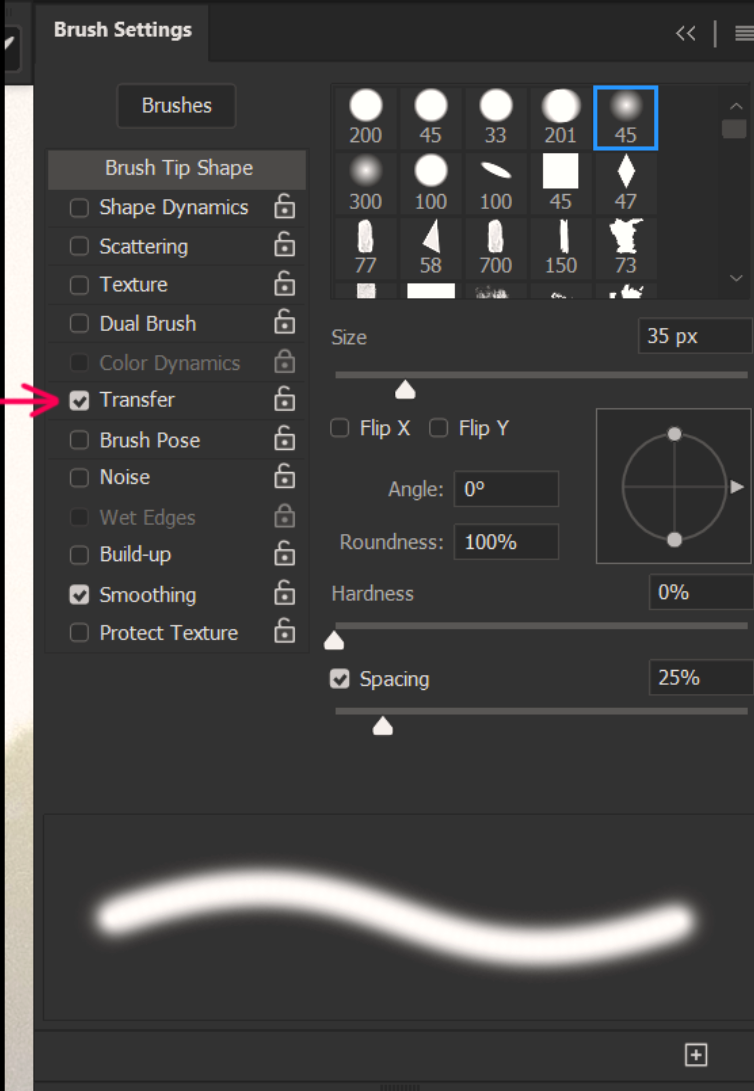
Task: Pick the diamond-shaped 47 brush tip
Action: (x=626, y=180)
